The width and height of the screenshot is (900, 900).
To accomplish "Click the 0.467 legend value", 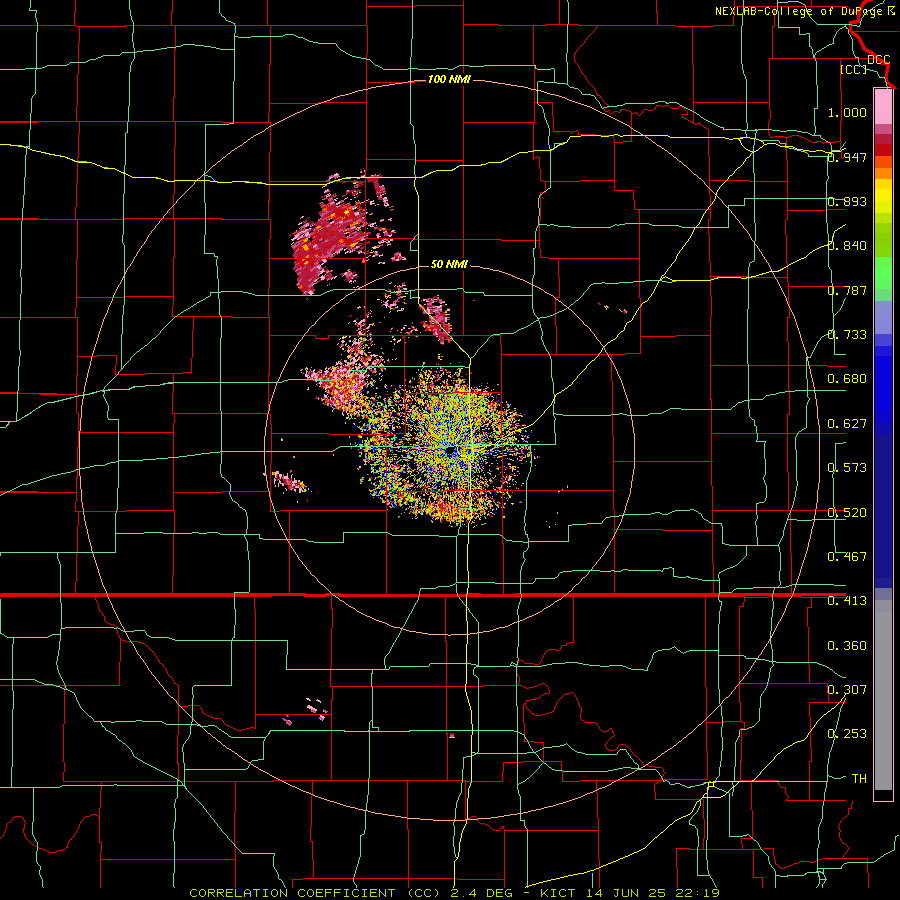I will (847, 557).
